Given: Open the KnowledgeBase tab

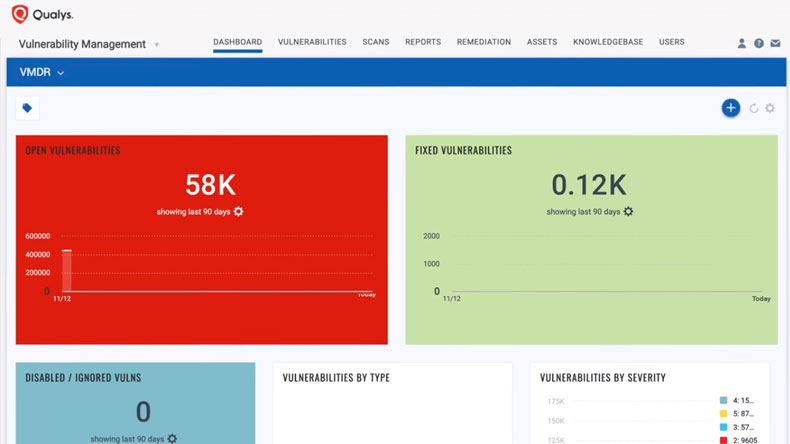Looking at the screenshot, I should (x=608, y=42).
